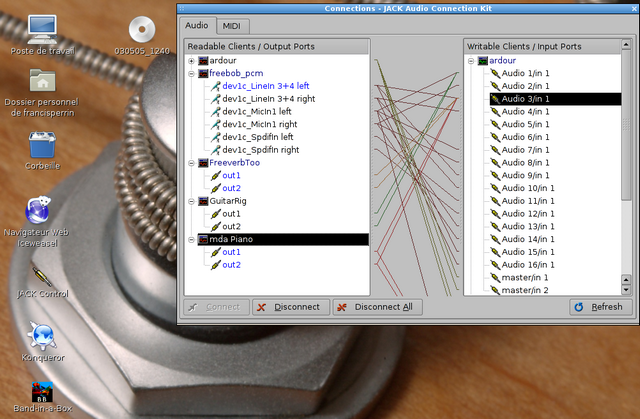Collapse the ardour input ports tree
Viewport: 640px width, 419px height.
[471, 61]
